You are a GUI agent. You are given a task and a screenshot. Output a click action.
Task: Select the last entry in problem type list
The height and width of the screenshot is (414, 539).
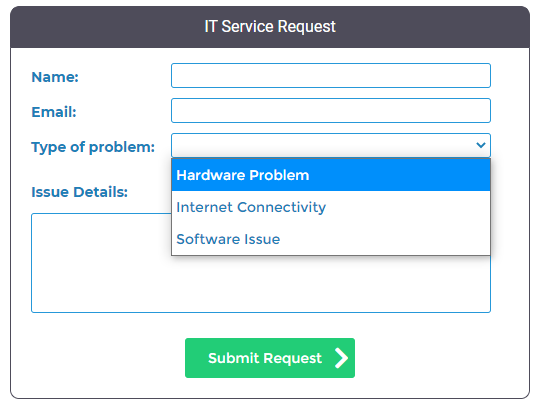(331, 239)
